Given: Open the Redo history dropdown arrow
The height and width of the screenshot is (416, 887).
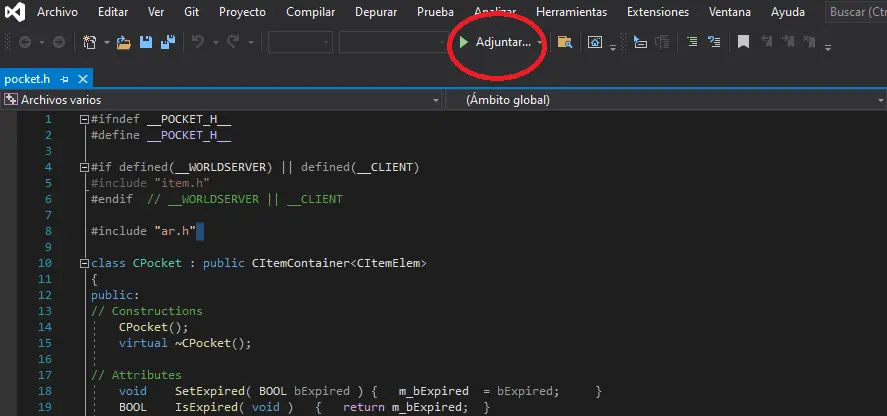Looking at the screenshot, I should 251,43.
